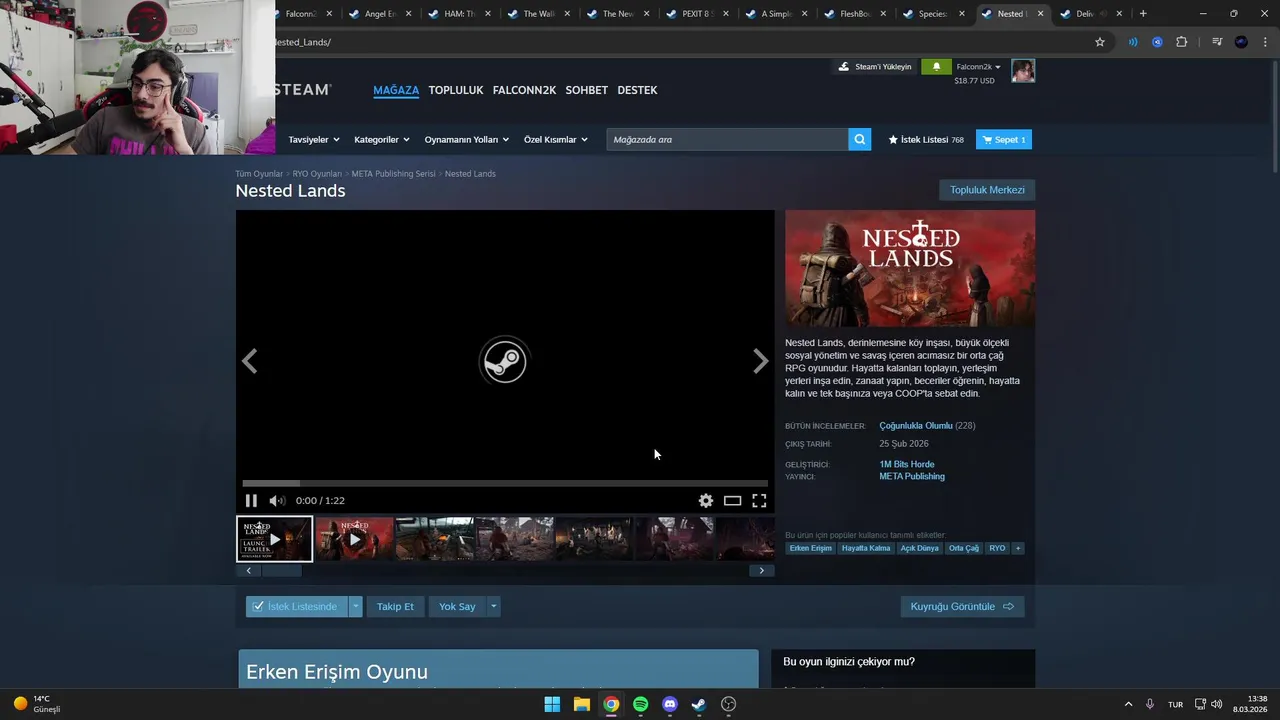Expand Kategoriler menu
The image size is (1280, 720).
point(381,139)
